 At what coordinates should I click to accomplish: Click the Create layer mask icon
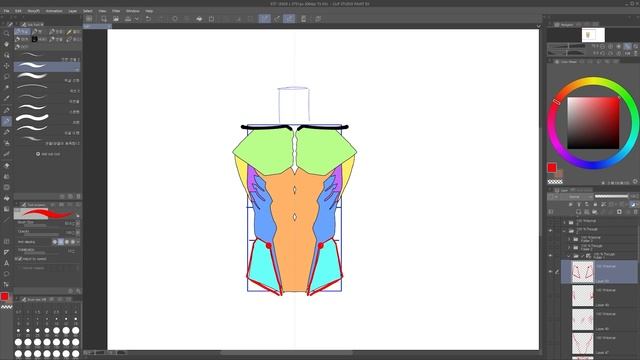[619, 212]
